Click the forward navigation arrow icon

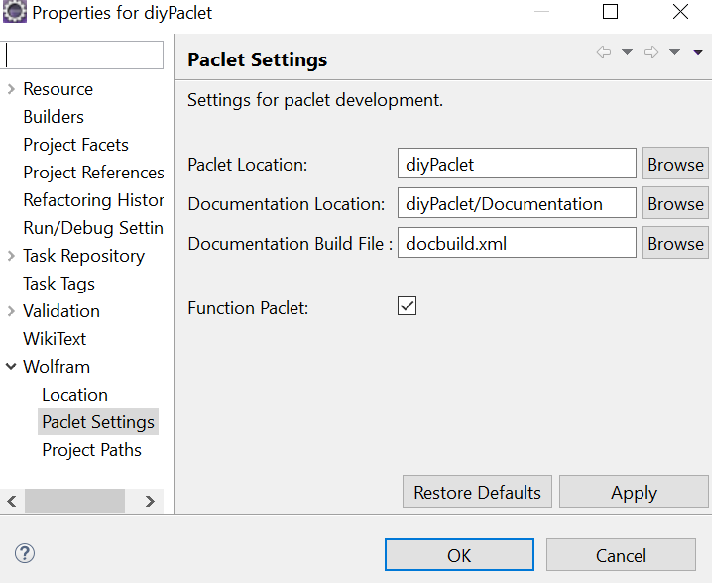coord(651,52)
